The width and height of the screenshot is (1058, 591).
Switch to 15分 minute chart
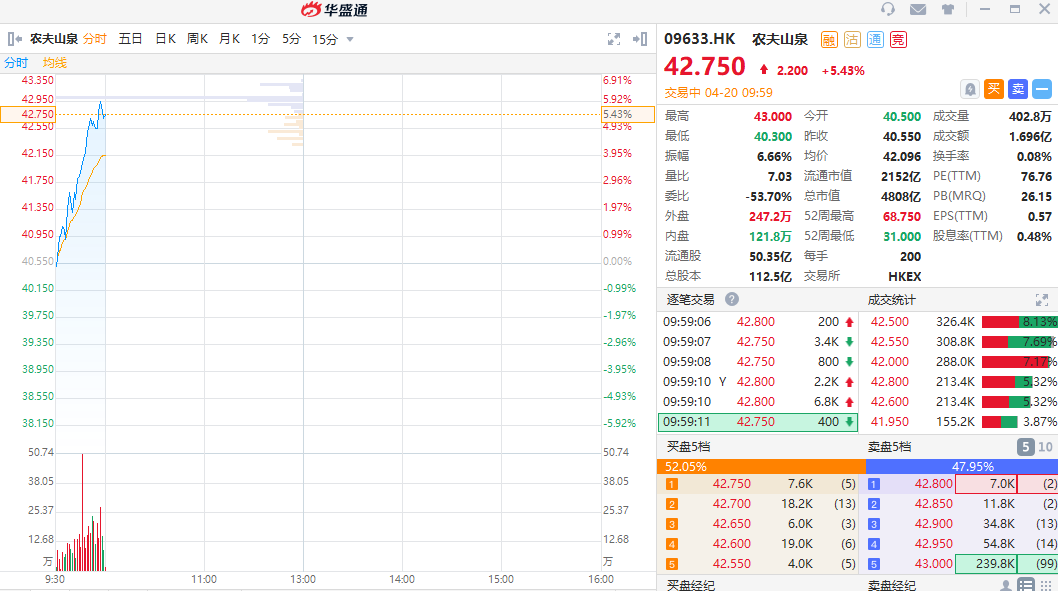(325, 39)
